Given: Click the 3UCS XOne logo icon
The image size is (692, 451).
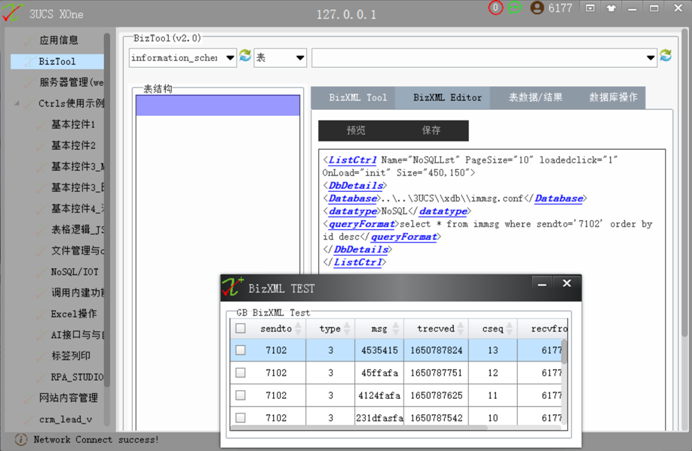Looking at the screenshot, I should 11,12.
